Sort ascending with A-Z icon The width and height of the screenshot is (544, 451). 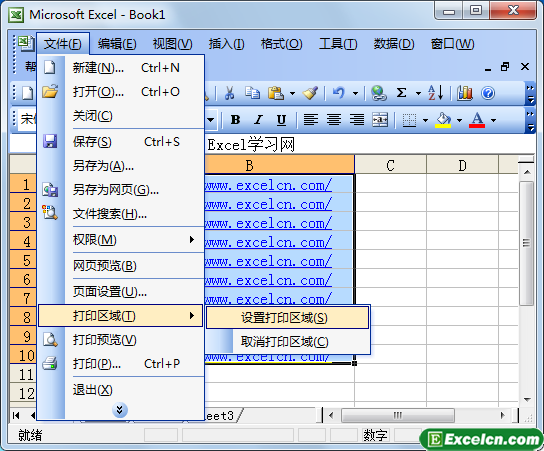coord(435,93)
